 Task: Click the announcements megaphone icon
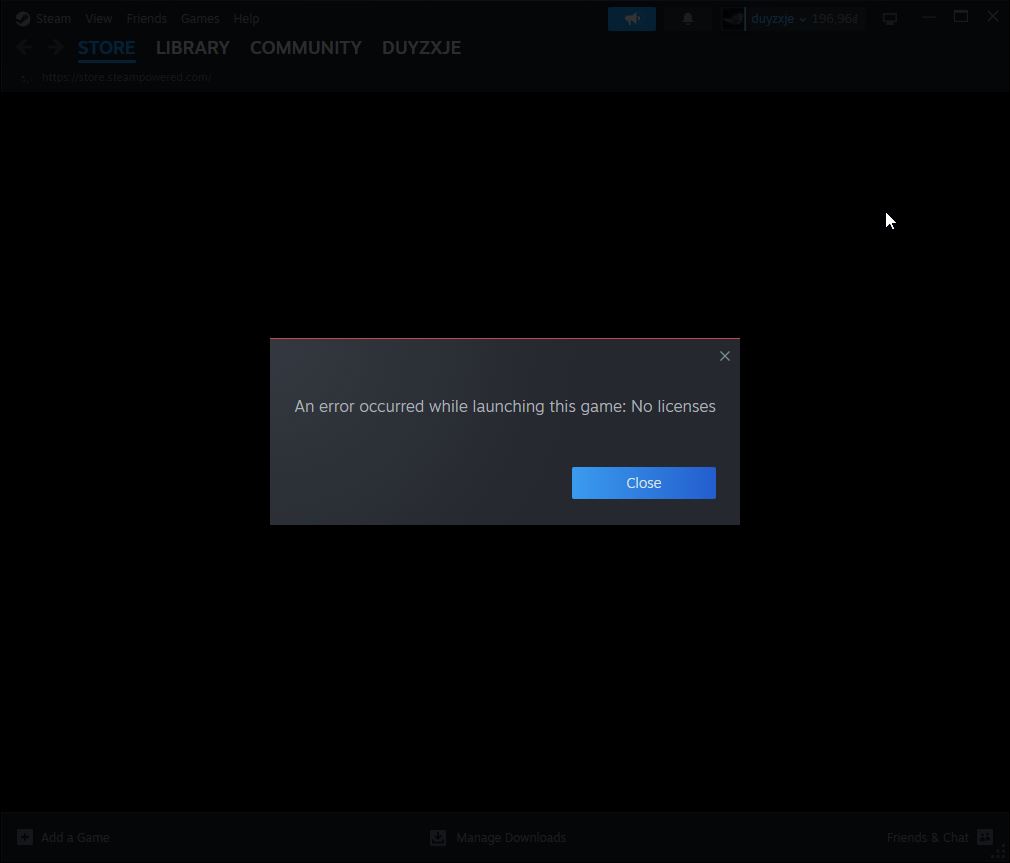click(x=632, y=19)
